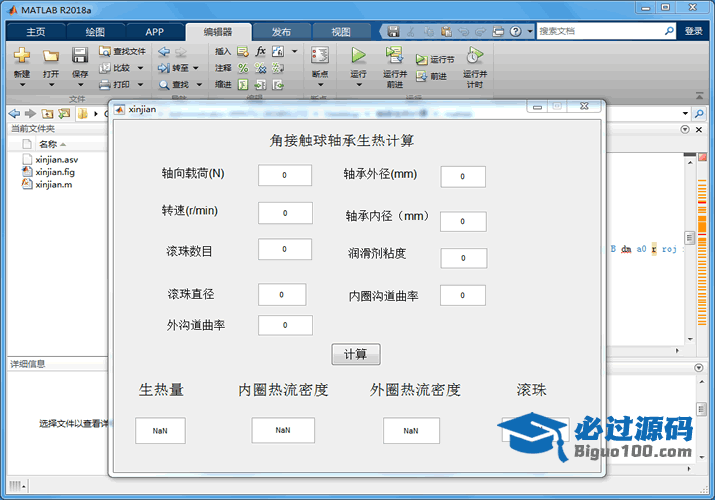Click the heat generation (生热量) NaN output box

pos(161,430)
